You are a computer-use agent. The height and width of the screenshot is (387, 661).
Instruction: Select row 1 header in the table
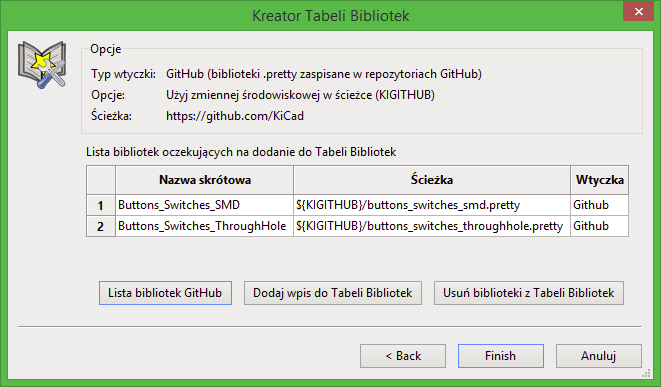[x=101, y=205]
